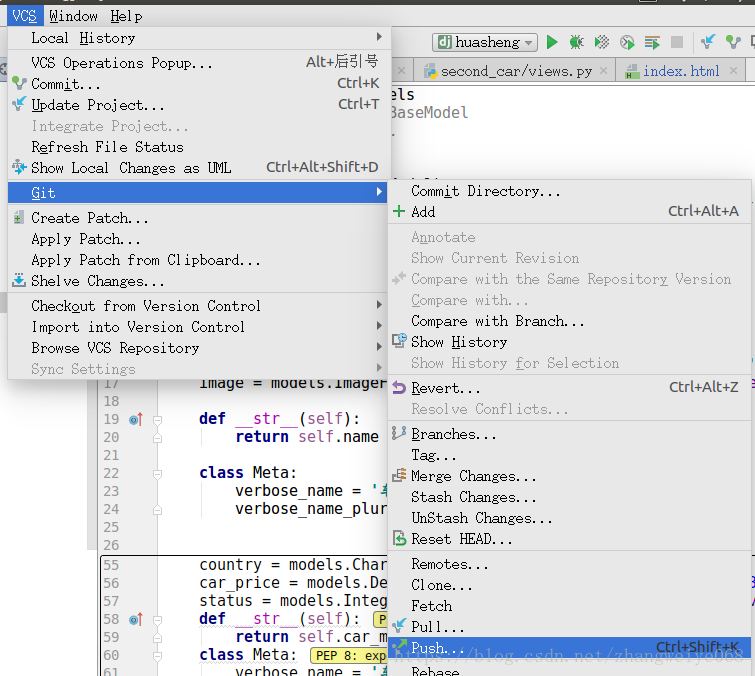Select the highlighted Push... entry
Image resolution: width=755 pixels, height=676 pixels.
(570, 648)
